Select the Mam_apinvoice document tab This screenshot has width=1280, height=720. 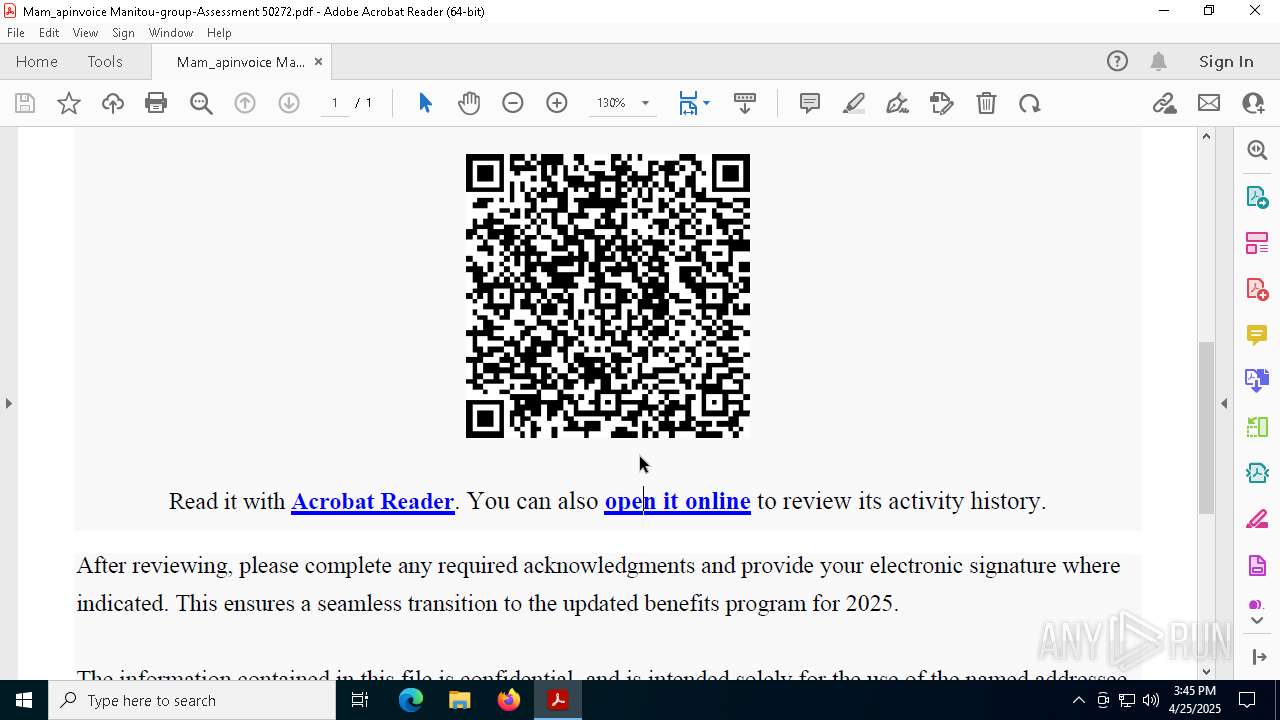click(x=240, y=62)
